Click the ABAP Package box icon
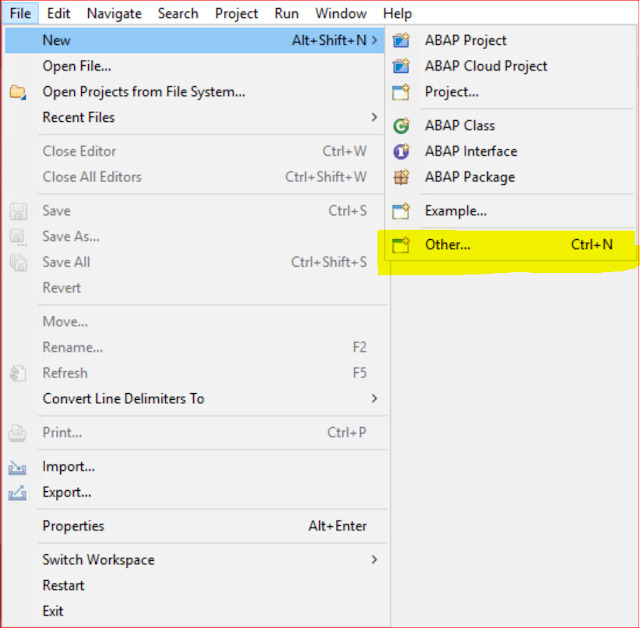Screen dimensions: 640x628 tap(401, 177)
